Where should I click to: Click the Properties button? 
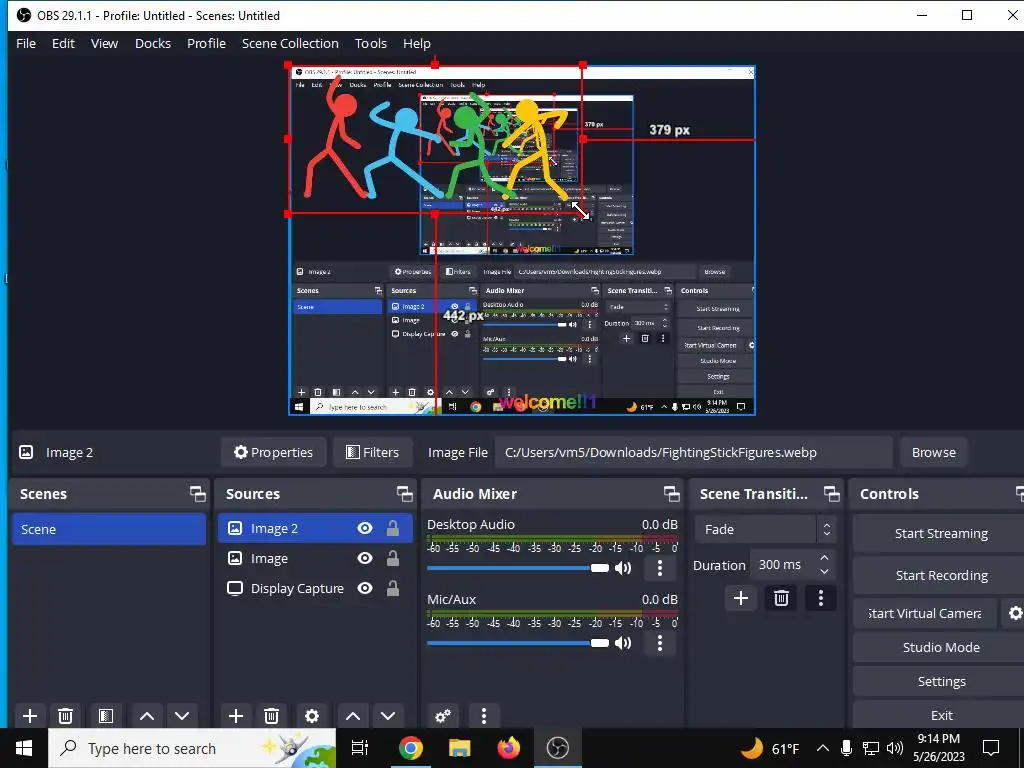click(274, 452)
